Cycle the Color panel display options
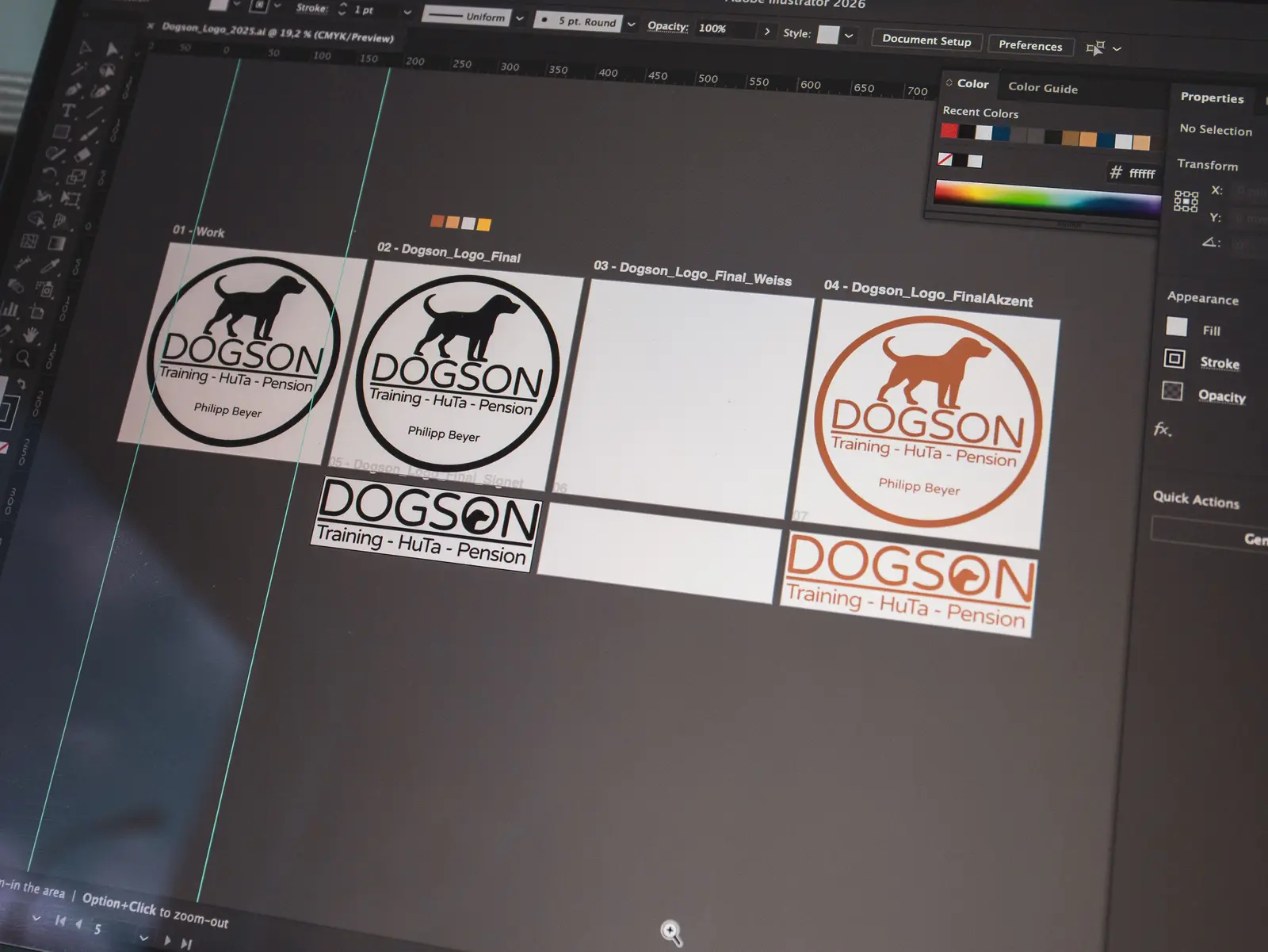Screen dimensions: 1268x952 (x=949, y=82)
